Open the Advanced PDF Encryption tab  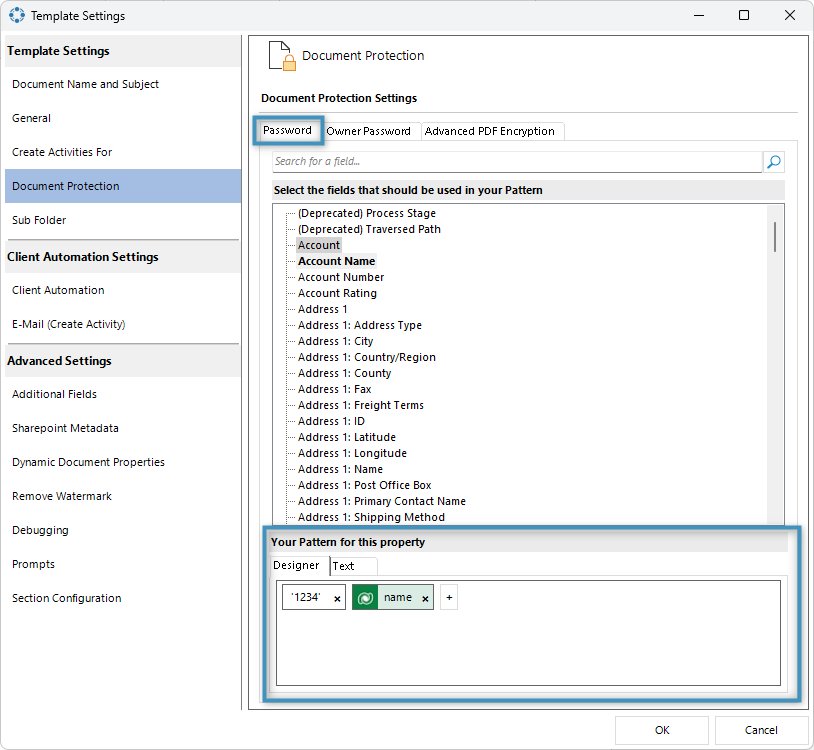(490, 131)
